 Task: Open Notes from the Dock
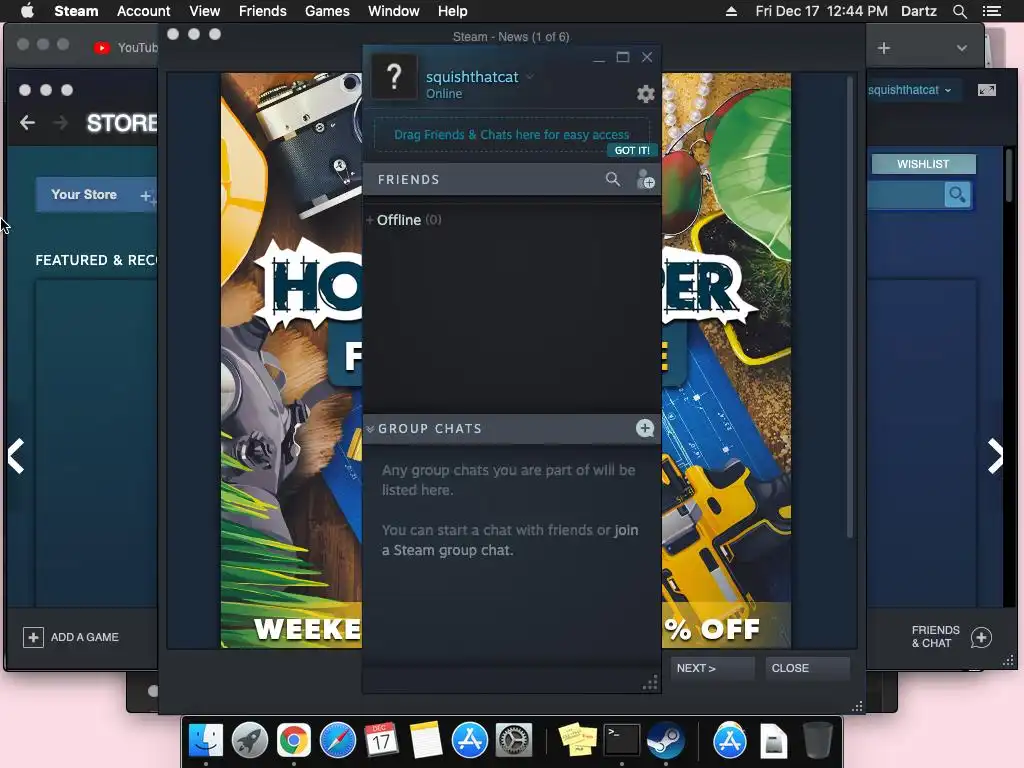tap(426, 740)
